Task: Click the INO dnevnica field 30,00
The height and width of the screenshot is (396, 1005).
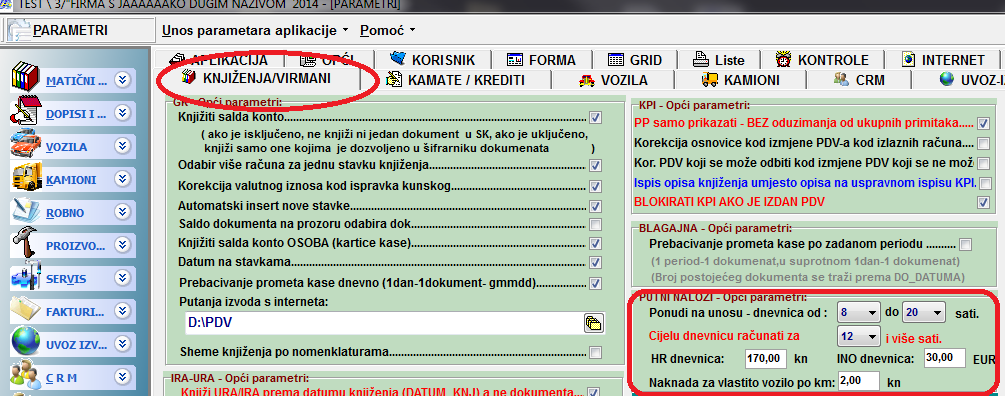Action: [x=945, y=358]
